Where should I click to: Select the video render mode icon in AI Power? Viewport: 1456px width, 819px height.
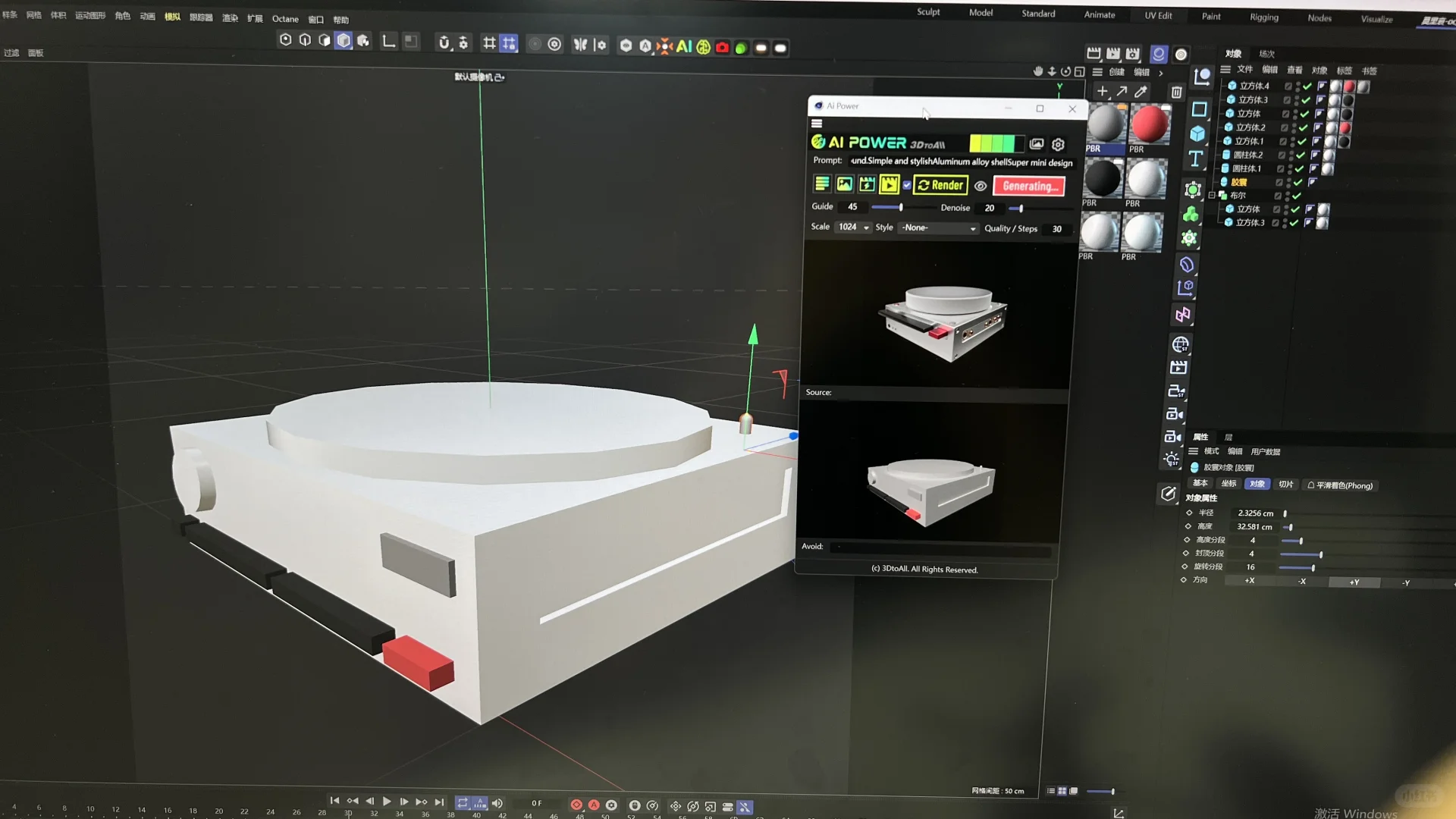[890, 185]
